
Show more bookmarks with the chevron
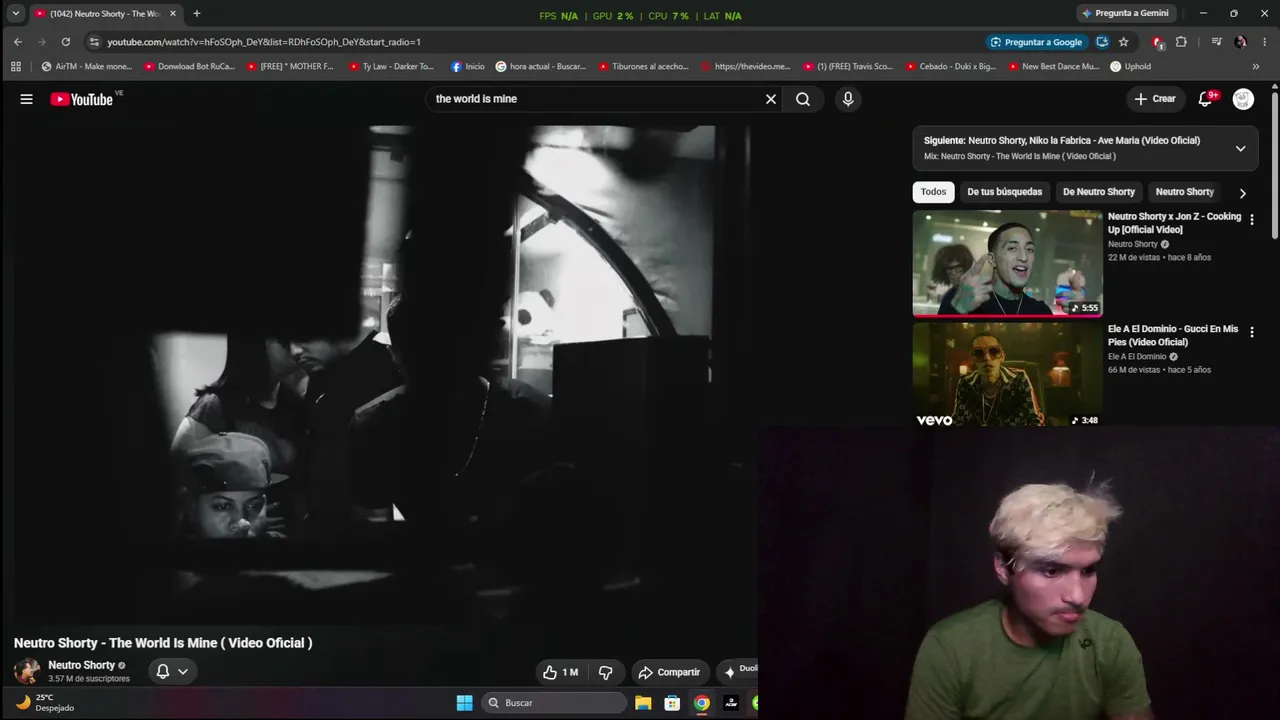pos(1256,67)
